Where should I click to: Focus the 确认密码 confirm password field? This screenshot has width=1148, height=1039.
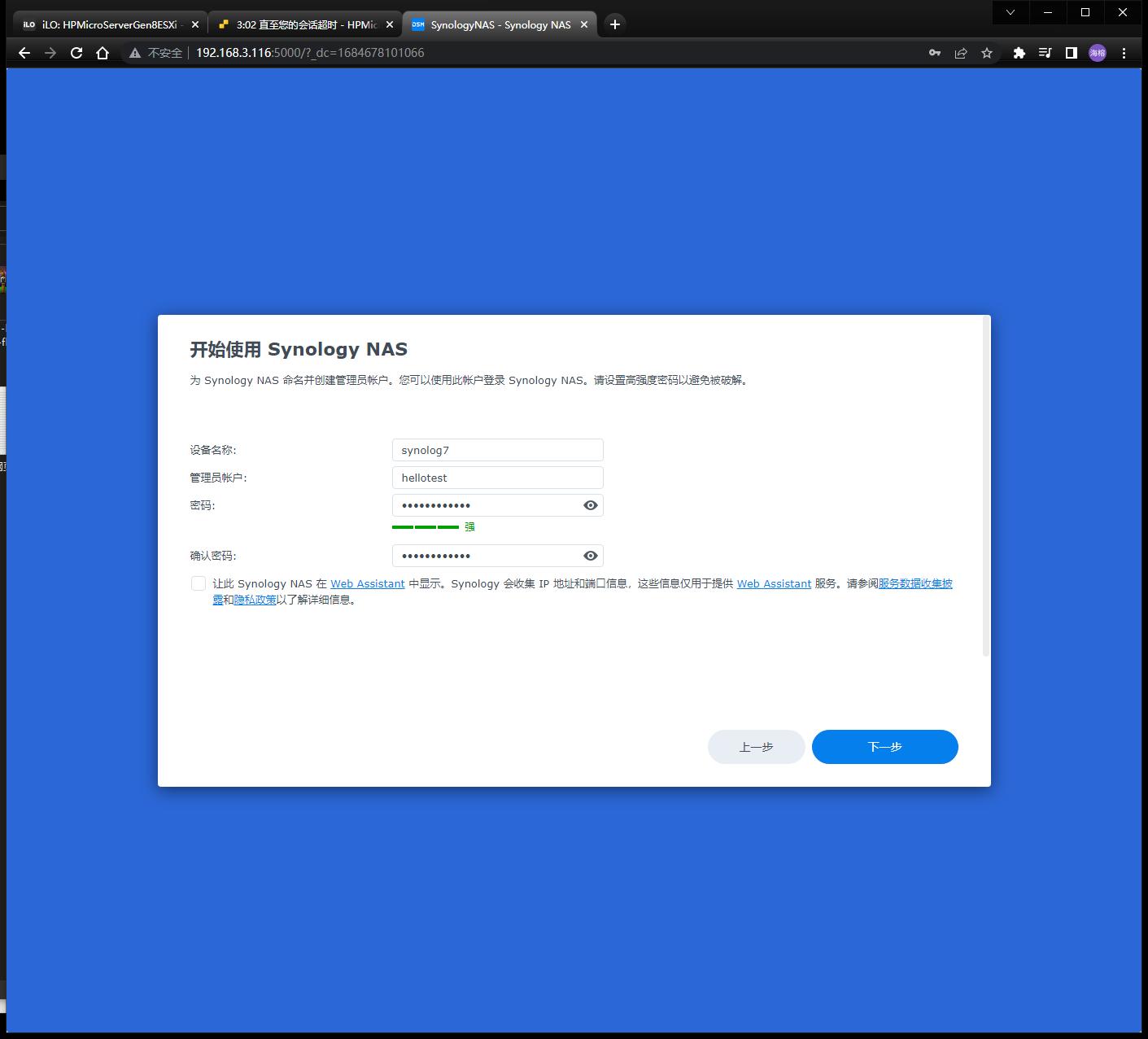498,556
